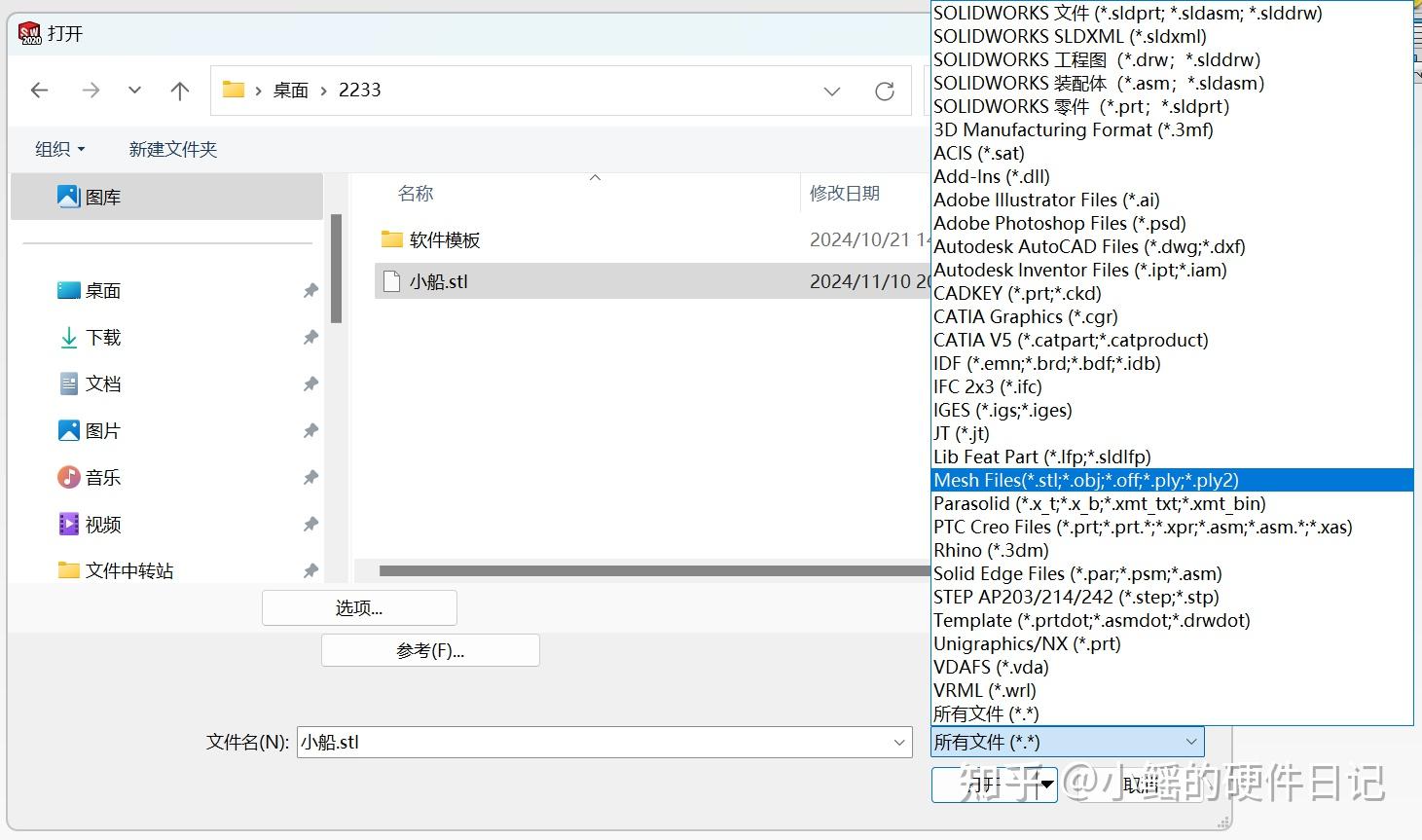Choose Adobe Illustrator Files (*.ai)

(x=1172, y=200)
